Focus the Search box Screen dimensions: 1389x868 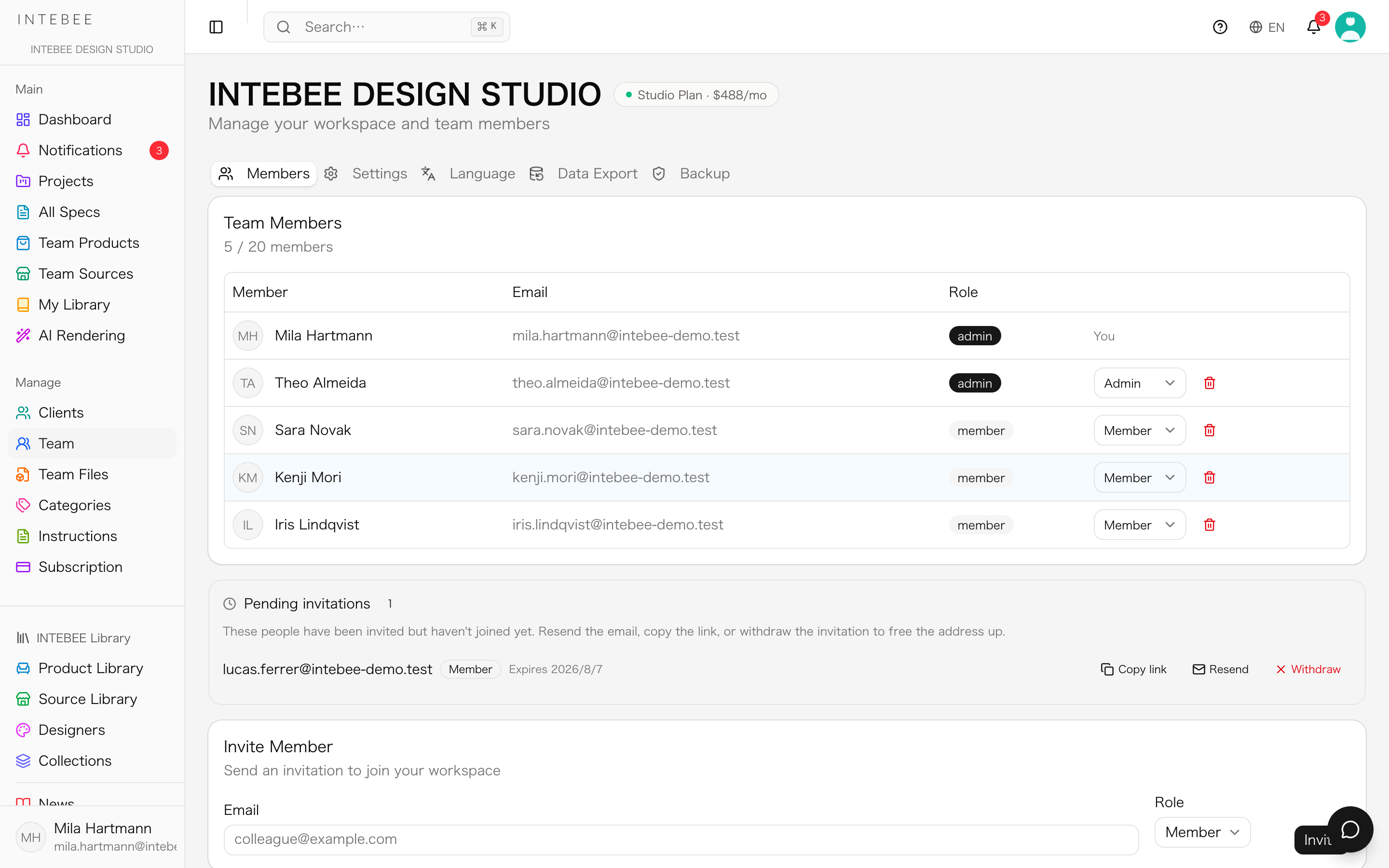(386, 27)
